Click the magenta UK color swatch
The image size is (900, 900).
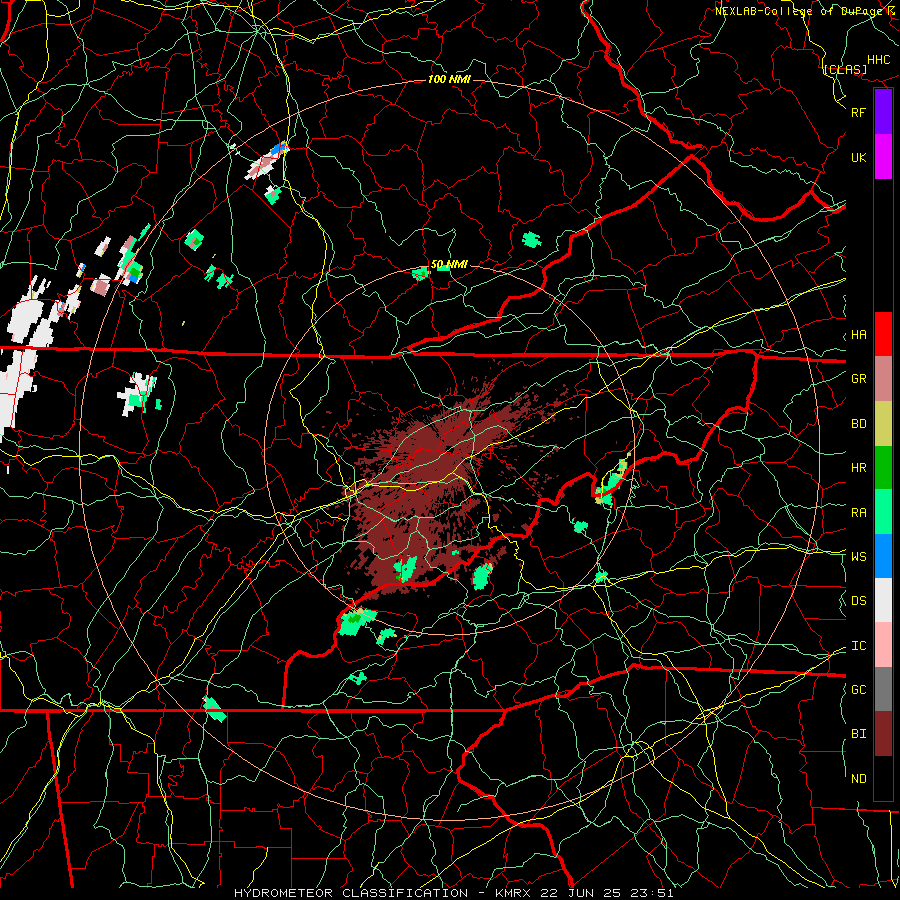(x=883, y=157)
